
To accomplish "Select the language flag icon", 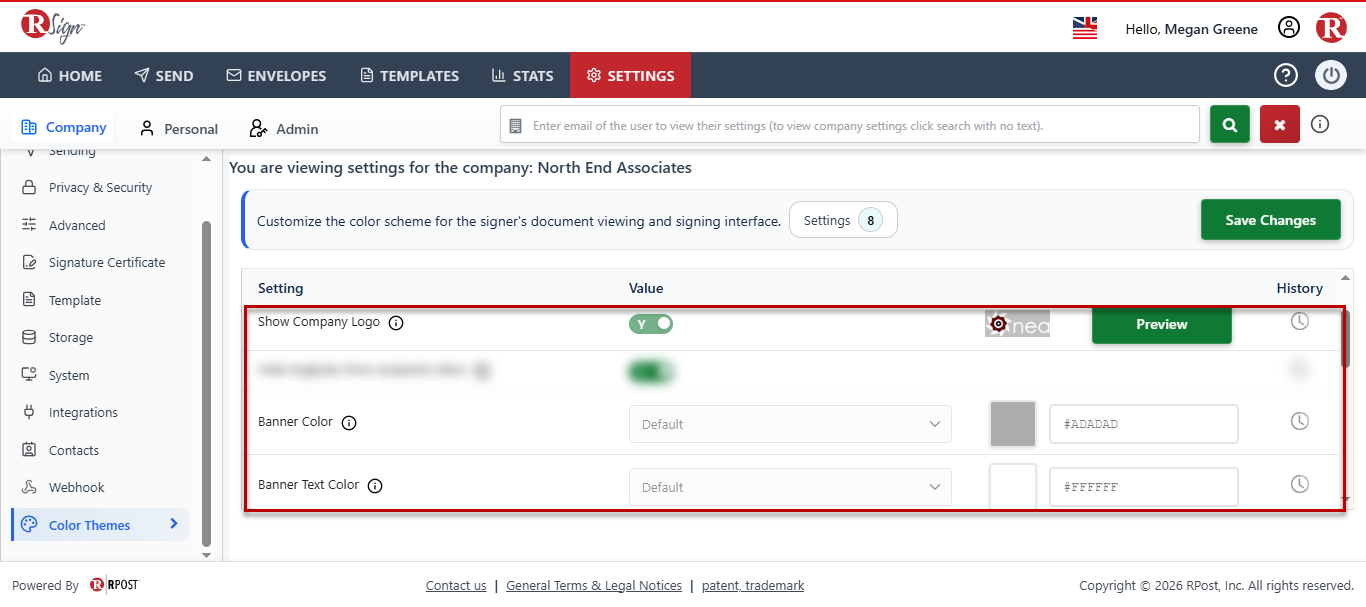I will tap(1085, 28).
